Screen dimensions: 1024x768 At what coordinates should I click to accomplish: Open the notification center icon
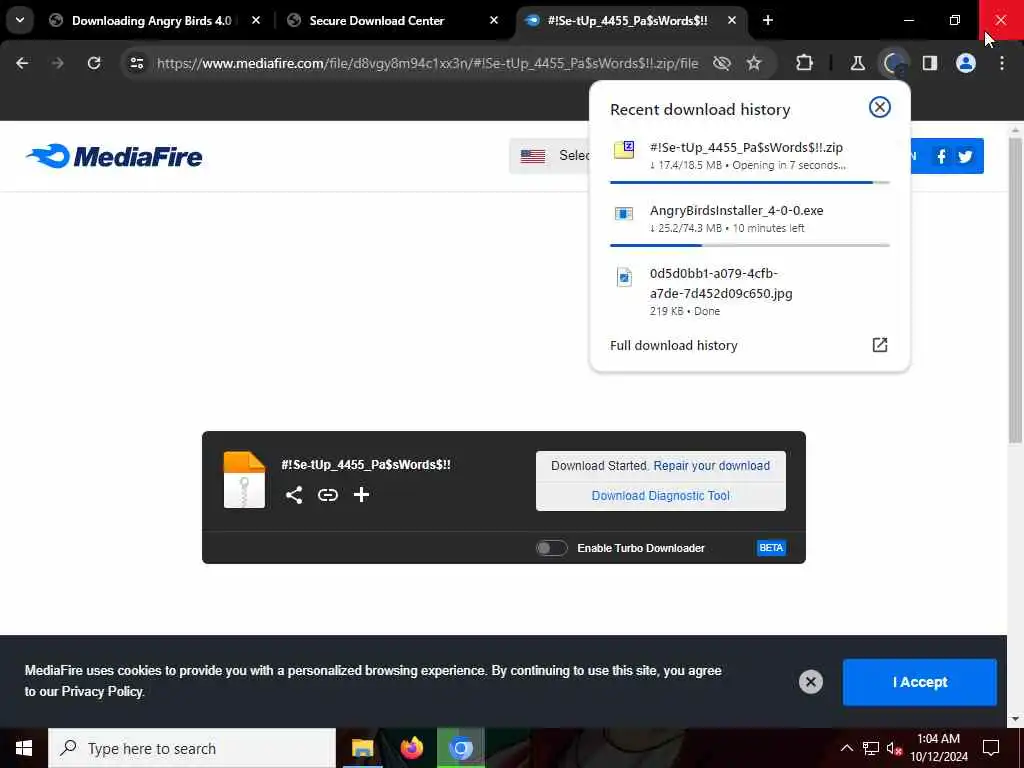991,748
